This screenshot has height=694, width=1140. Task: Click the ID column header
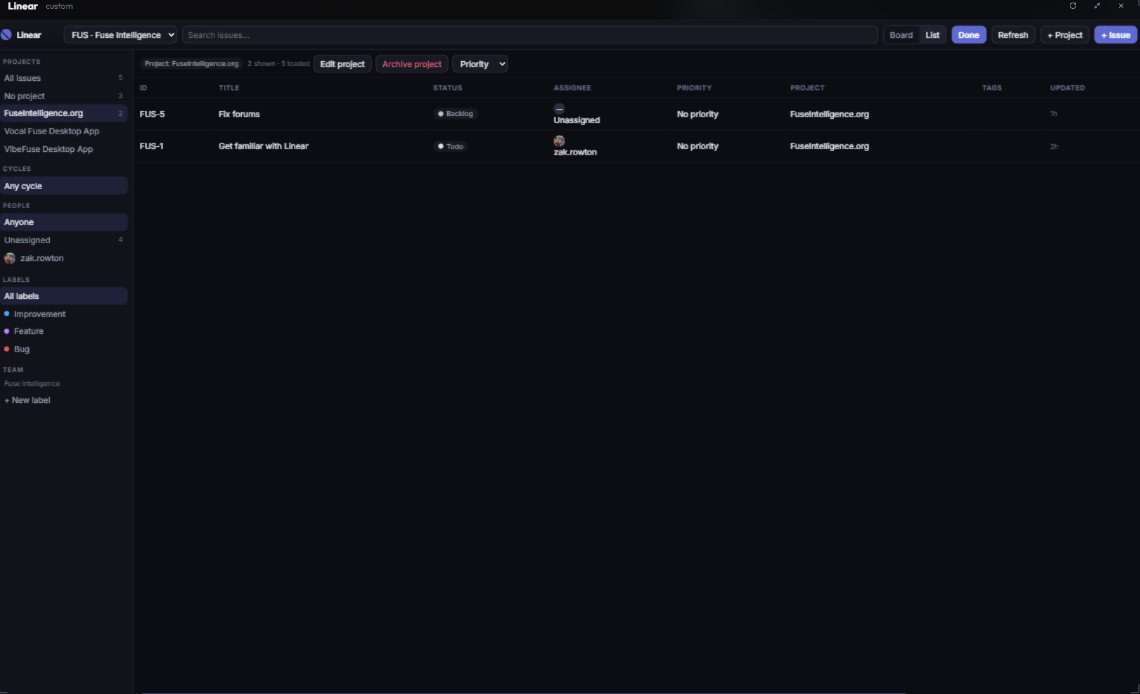coord(143,88)
